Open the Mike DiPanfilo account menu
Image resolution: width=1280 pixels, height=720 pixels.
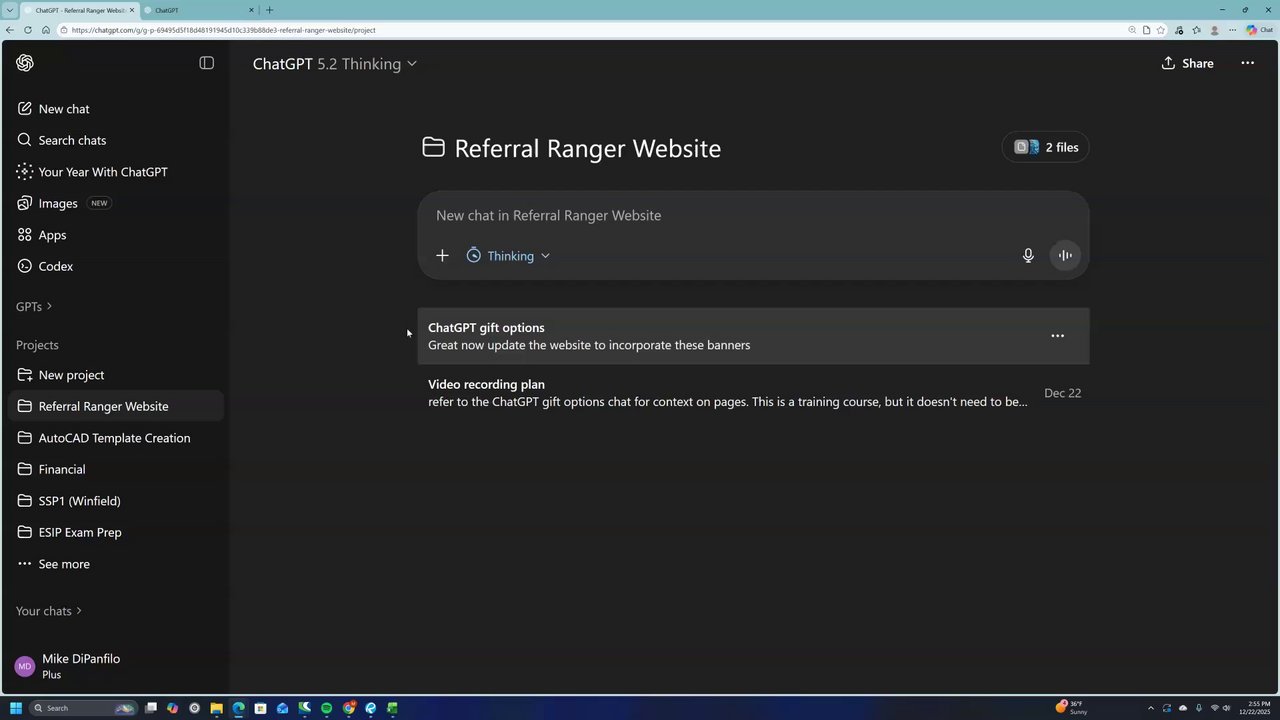click(x=116, y=666)
